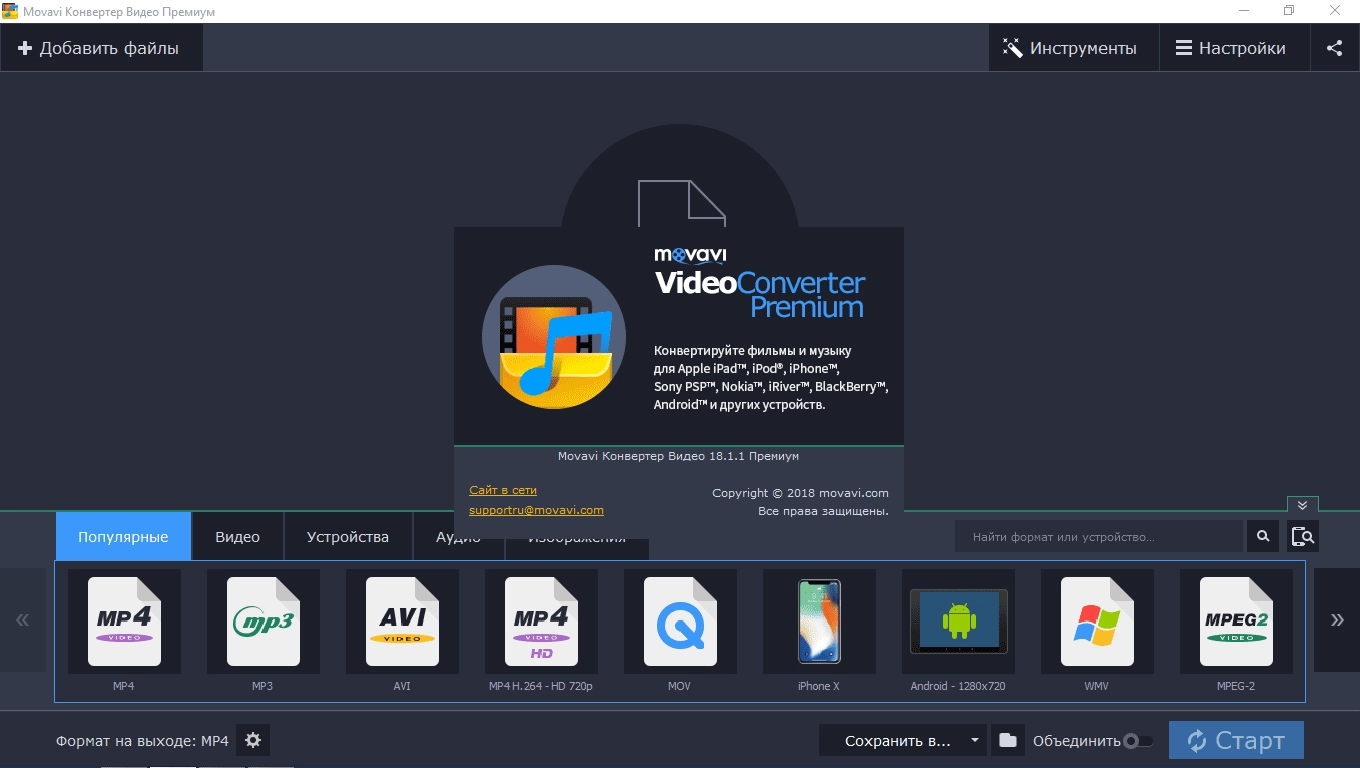Choose the MOV QuickTime format preset
The height and width of the screenshot is (768, 1360).
[x=680, y=621]
